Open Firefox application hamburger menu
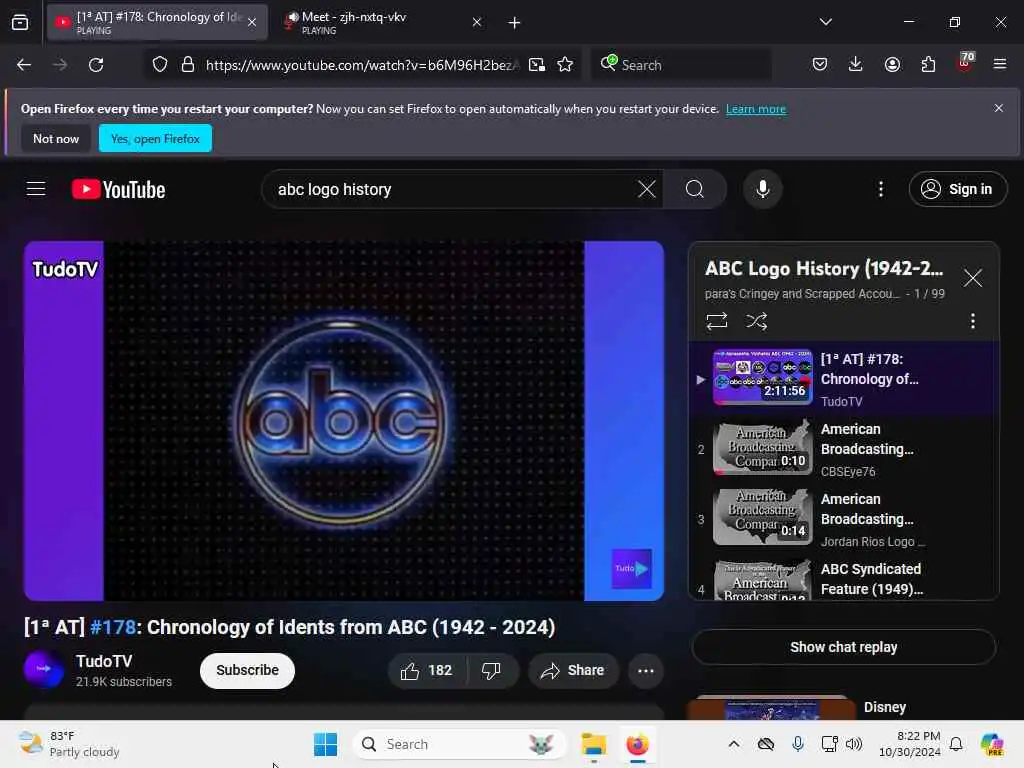Screen dimensions: 1024x768 click(x=1000, y=64)
